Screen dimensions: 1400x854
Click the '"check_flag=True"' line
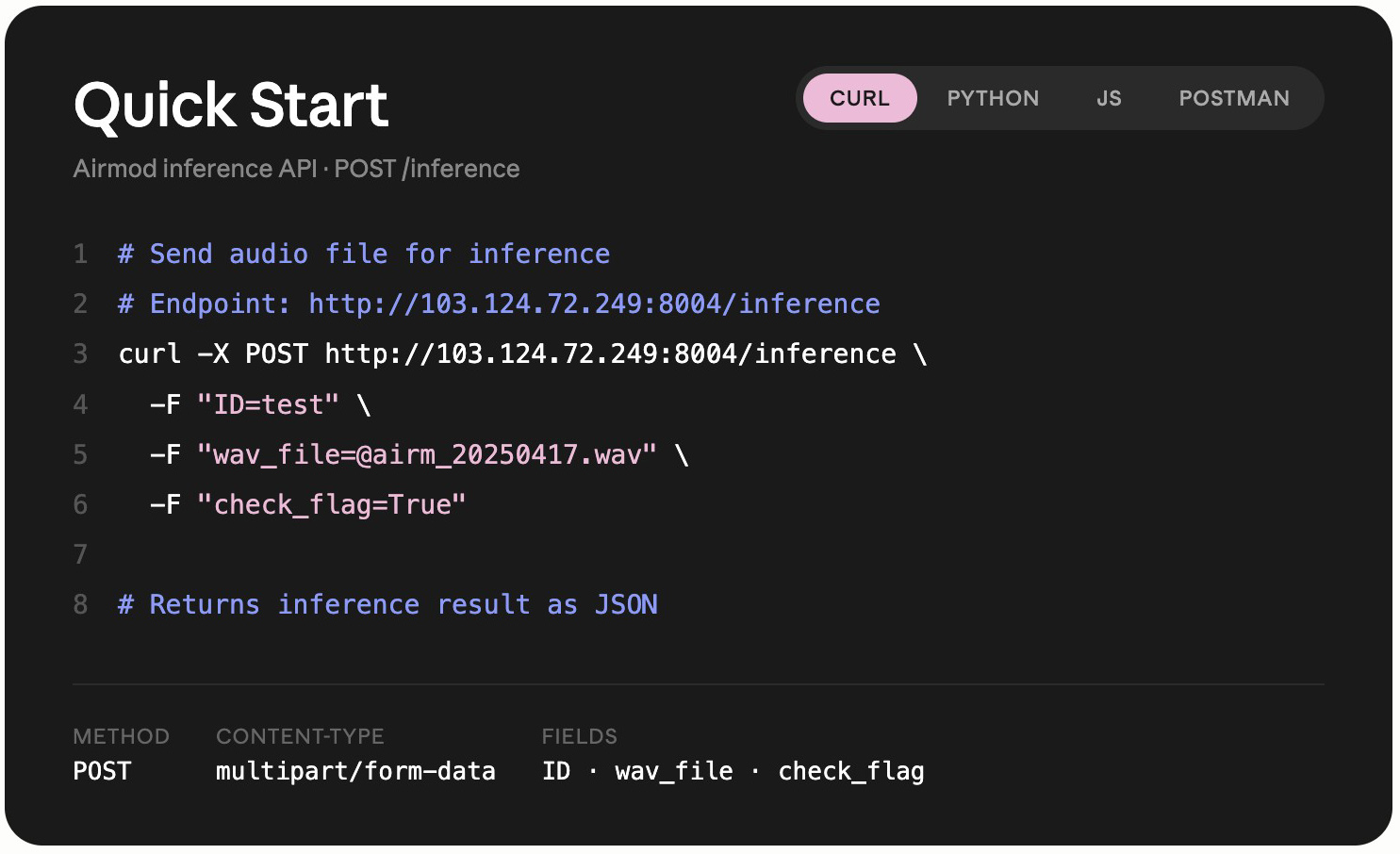point(308,504)
